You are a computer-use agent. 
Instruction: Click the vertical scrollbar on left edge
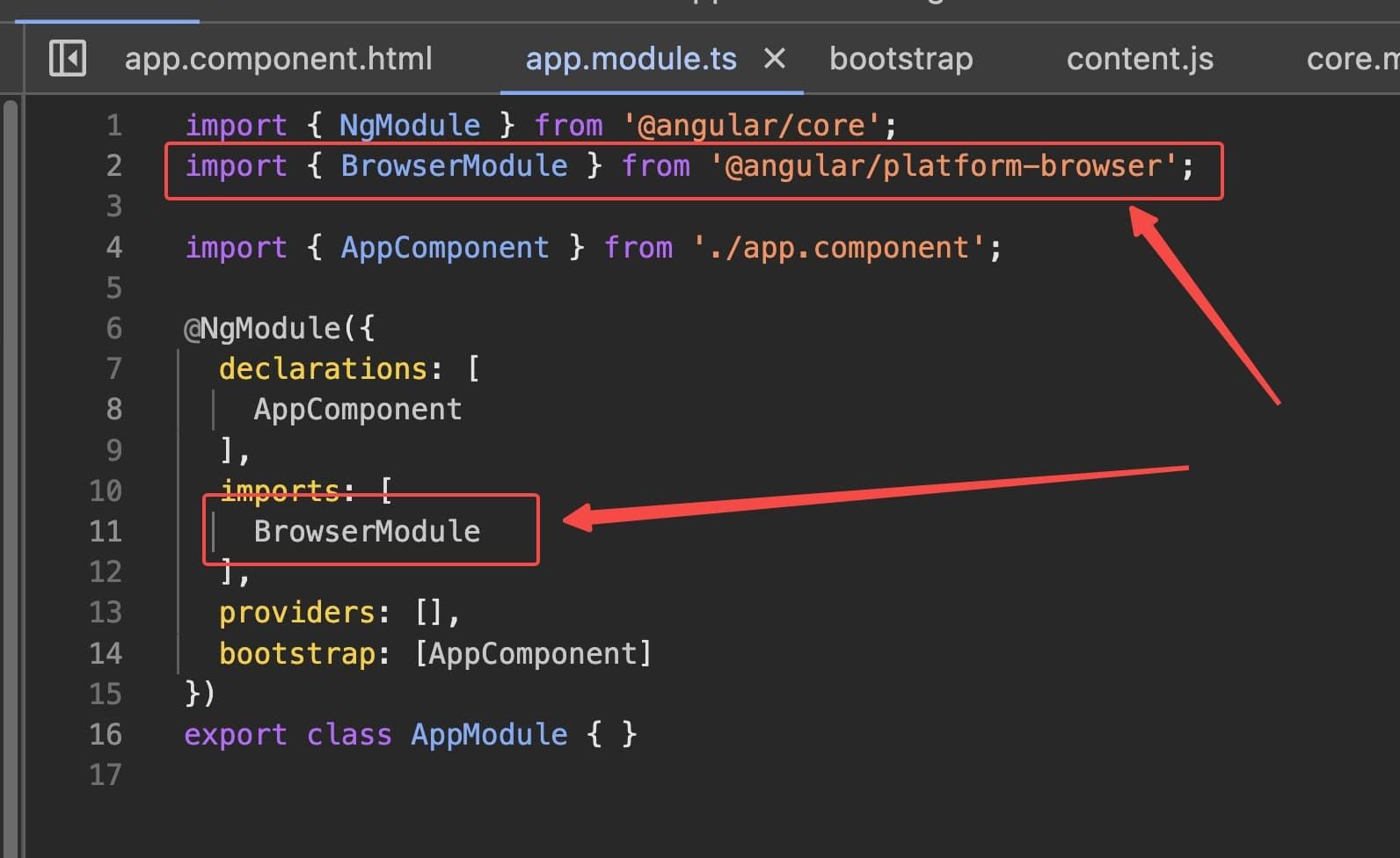(11, 475)
